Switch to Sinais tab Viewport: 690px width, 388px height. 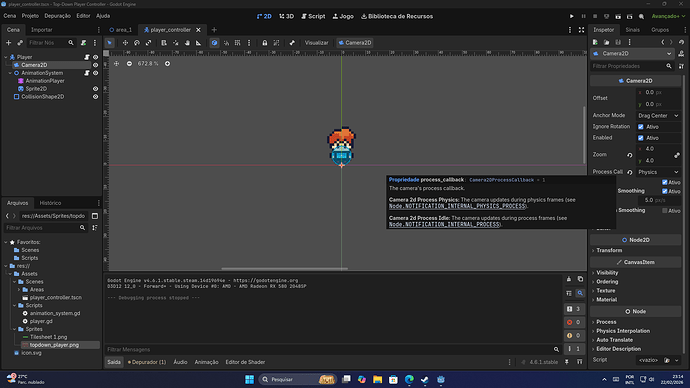click(x=632, y=30)
